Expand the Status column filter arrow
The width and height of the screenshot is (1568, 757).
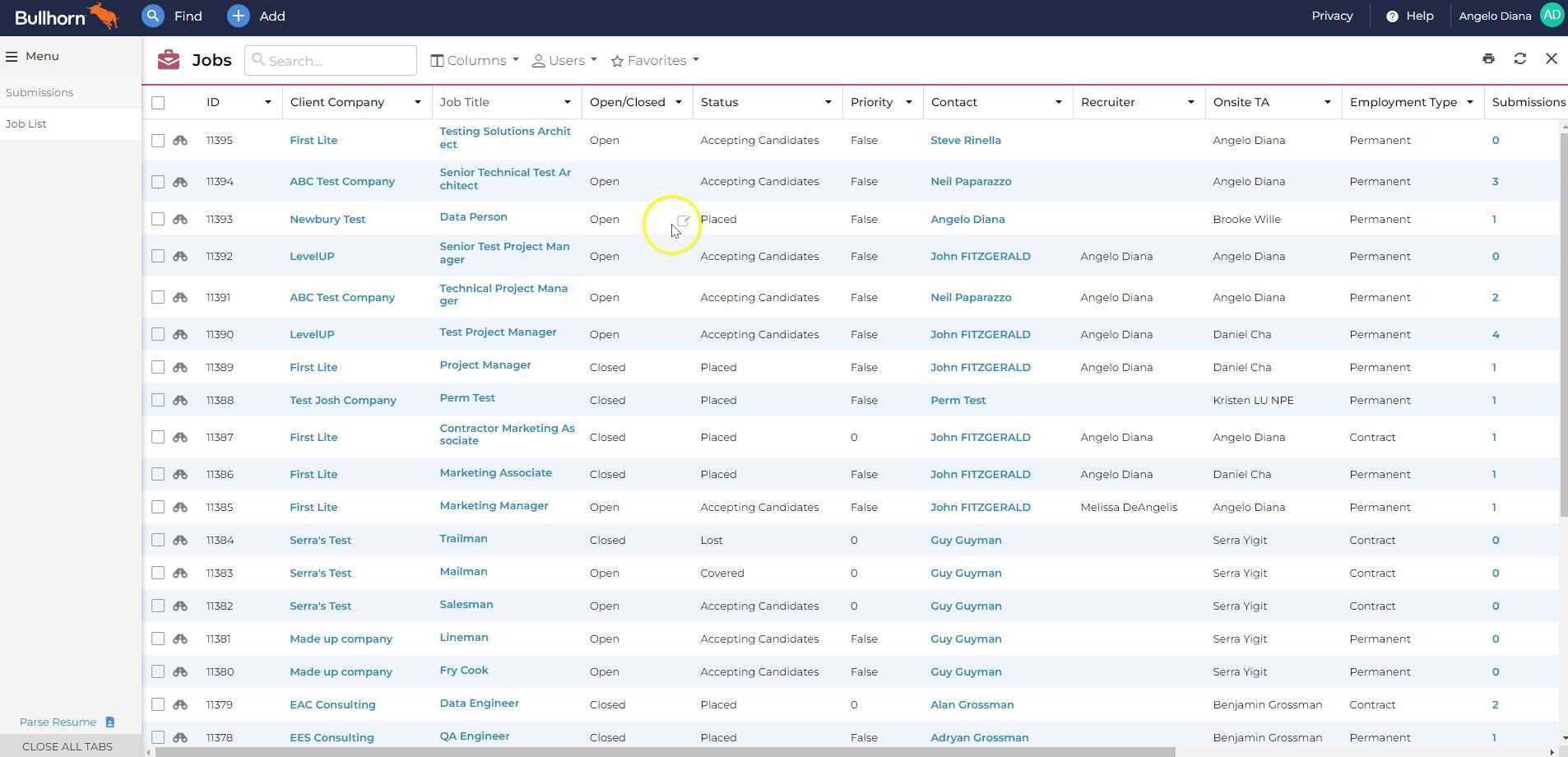coord(827,102)
